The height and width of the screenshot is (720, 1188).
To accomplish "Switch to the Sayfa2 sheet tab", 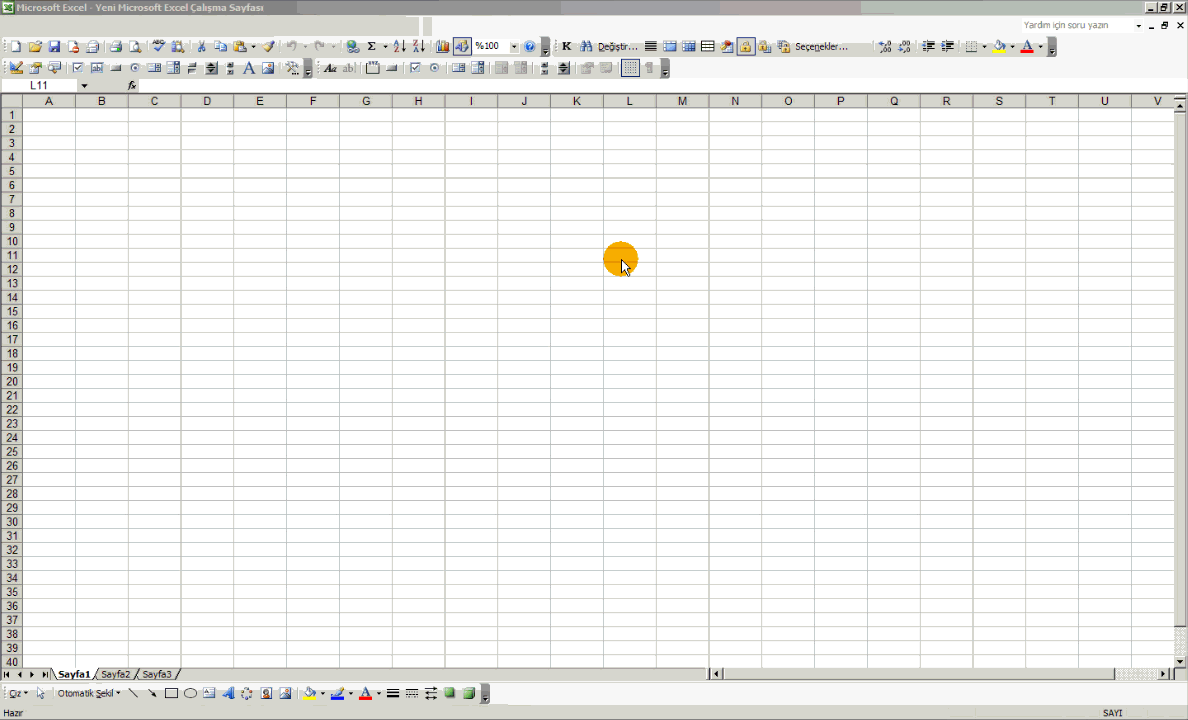I will point(116,674).
